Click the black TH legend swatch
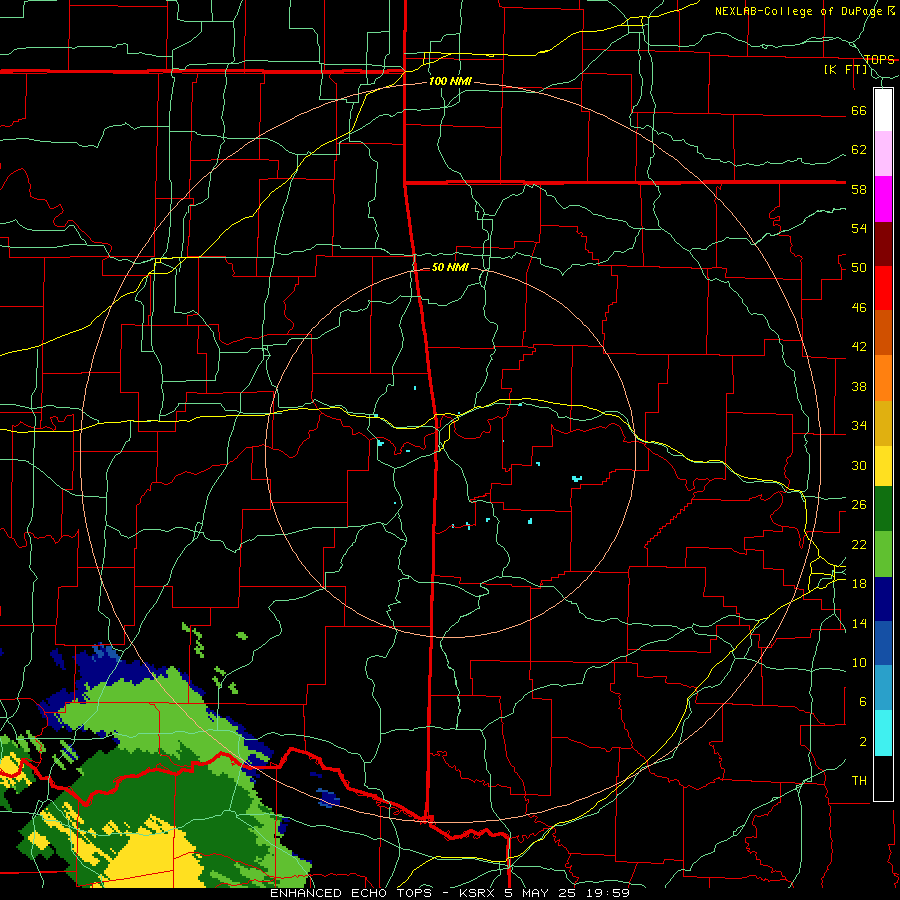The image size is (900, 900). coord(883,778)
